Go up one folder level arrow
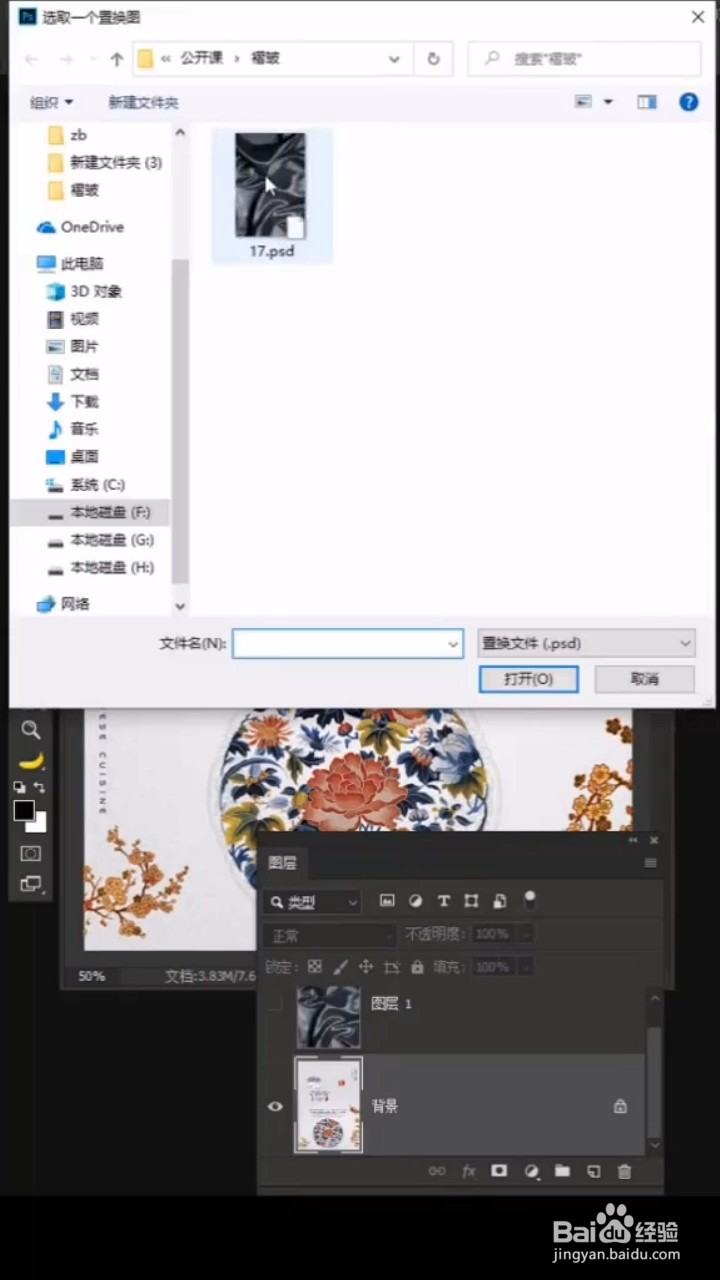The image size is (720, 1280). pos(116,59)
